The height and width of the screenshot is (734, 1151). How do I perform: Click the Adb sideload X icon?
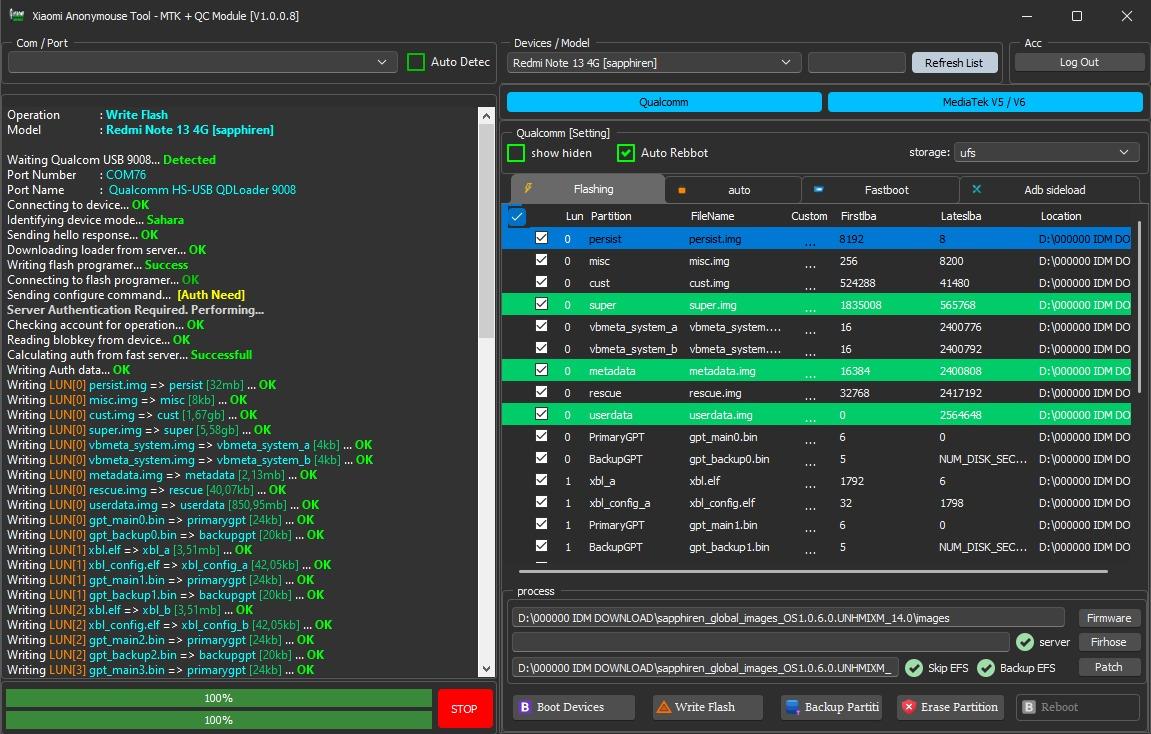pos(976,189)
